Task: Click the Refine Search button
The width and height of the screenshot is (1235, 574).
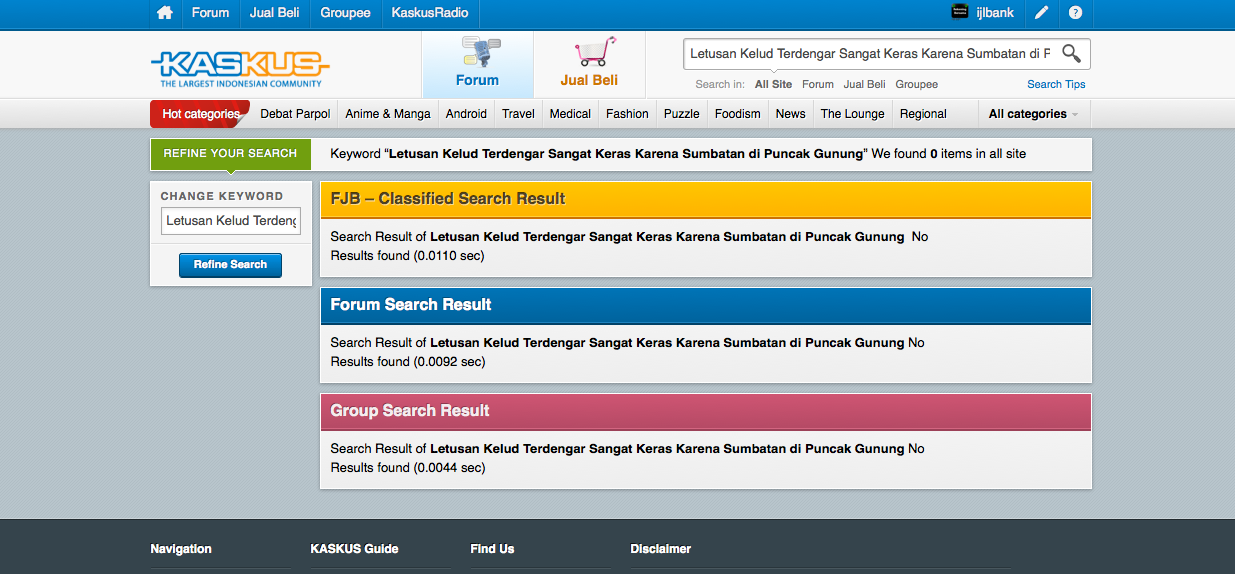Action: click(230, 265)
